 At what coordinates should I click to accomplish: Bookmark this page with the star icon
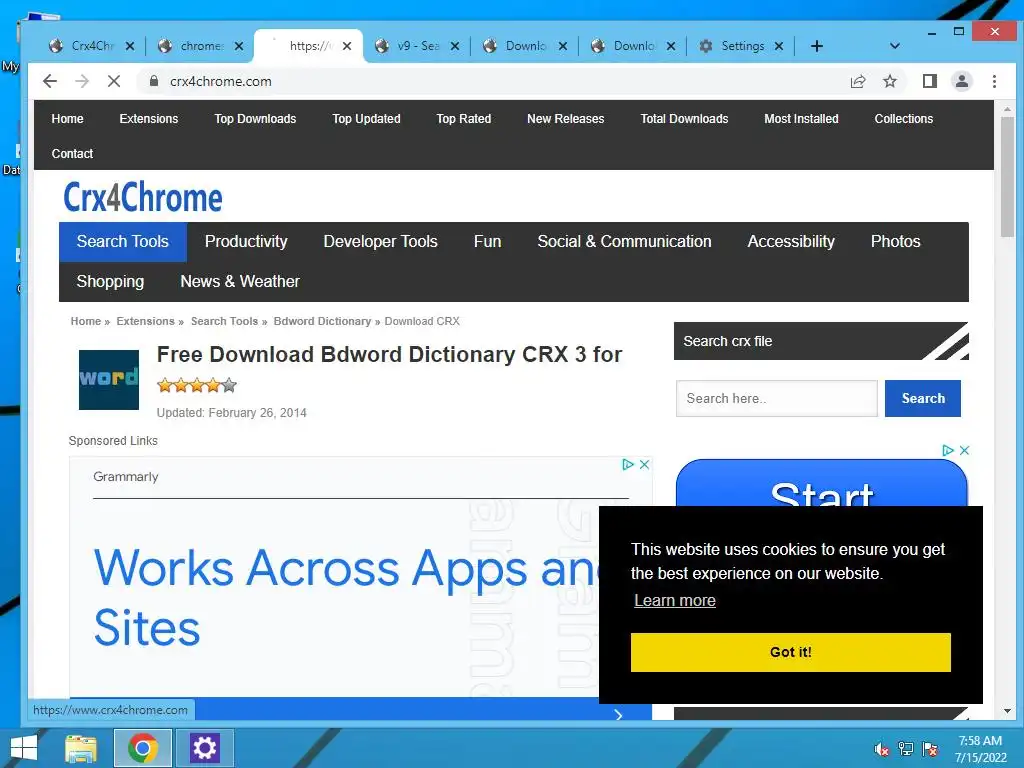[889, 81]
